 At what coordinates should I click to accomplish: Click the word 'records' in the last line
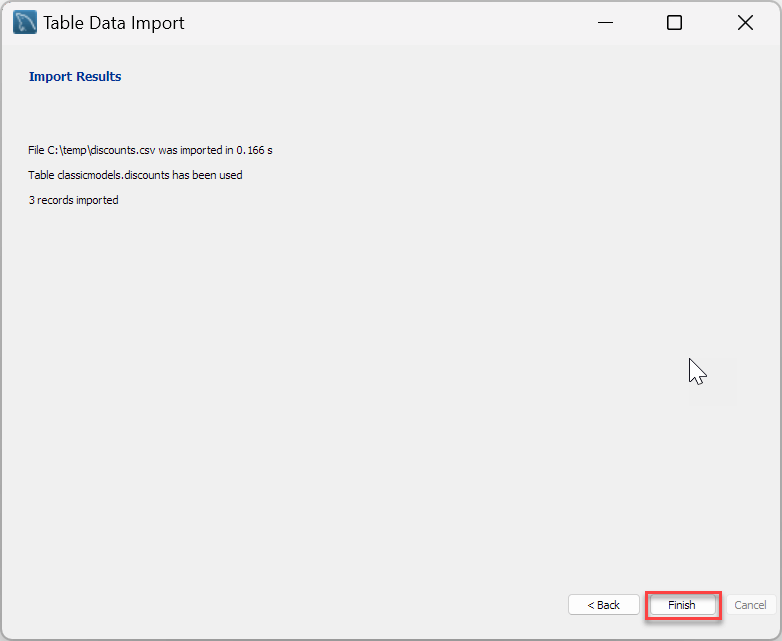(55, 200)
